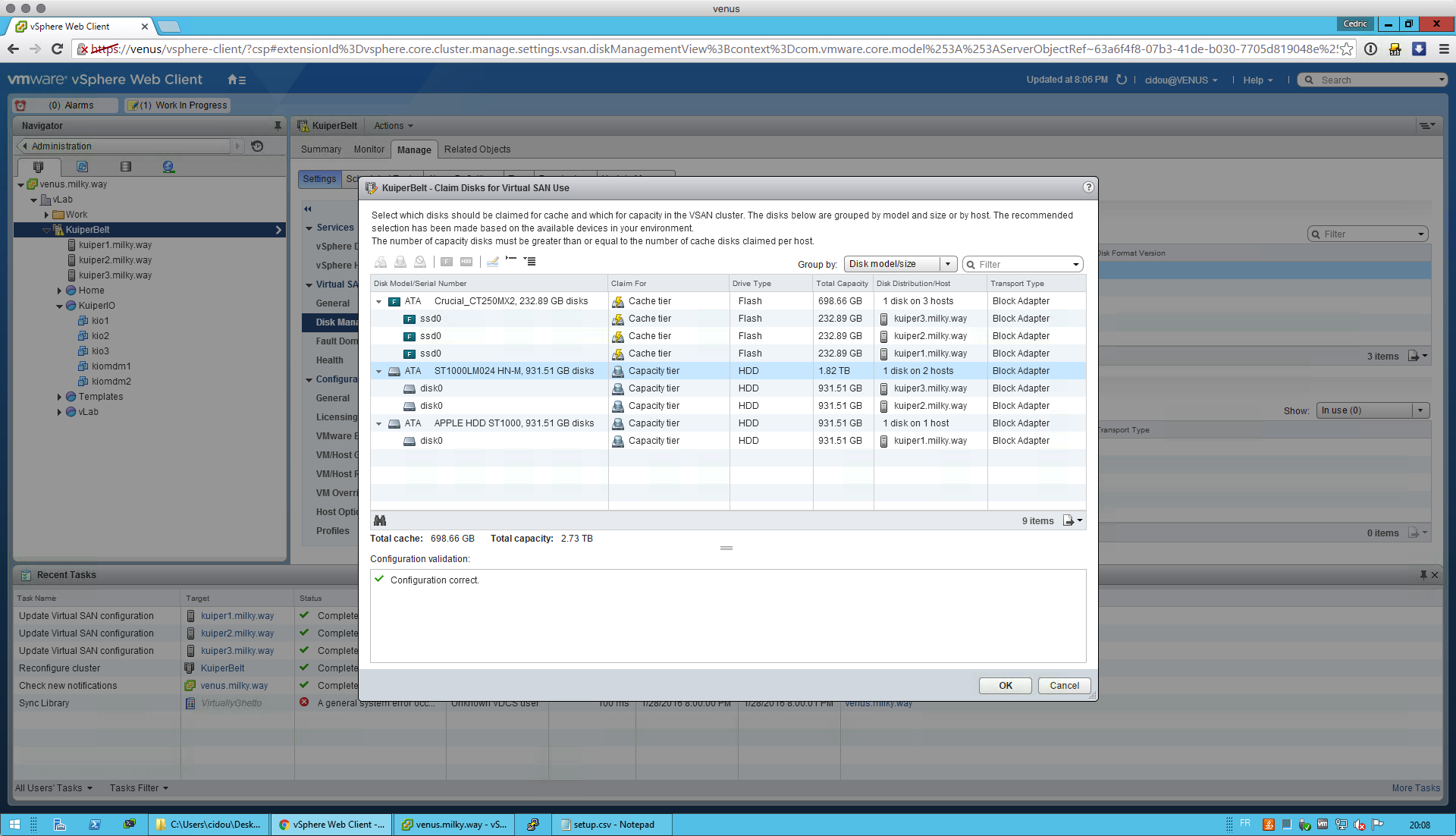Switch to the Monitor tab
This screenshot has height=836, width=1456.
[x=369, y=149]
